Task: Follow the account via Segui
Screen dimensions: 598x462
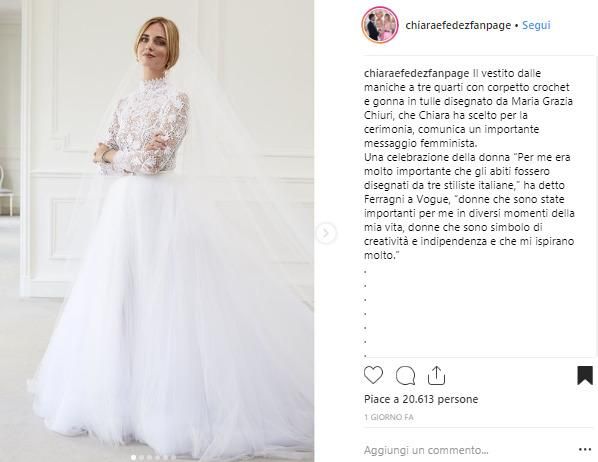Action: (x=536, y=25)
